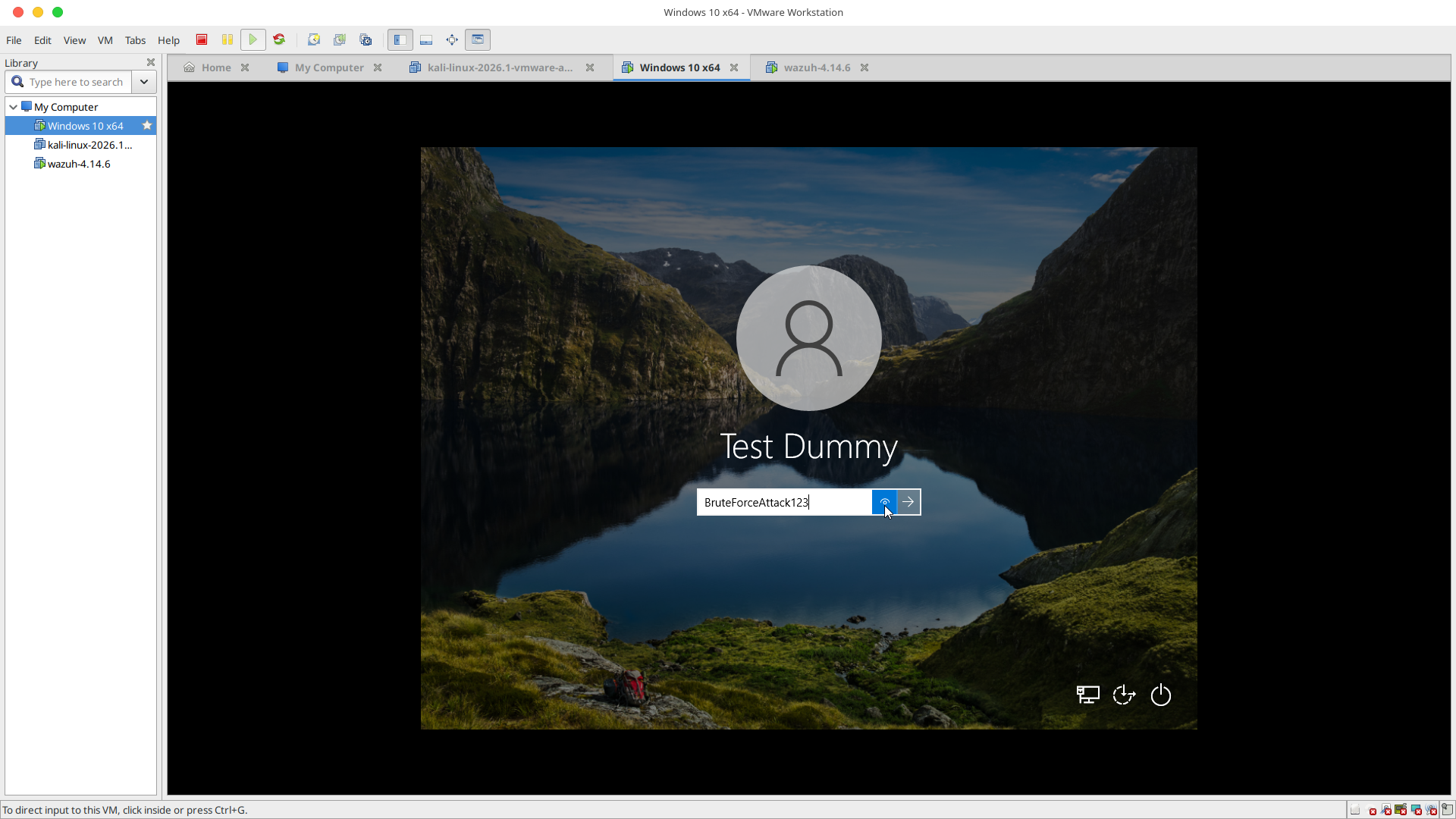Open the View menu

(x=74, y=40)
